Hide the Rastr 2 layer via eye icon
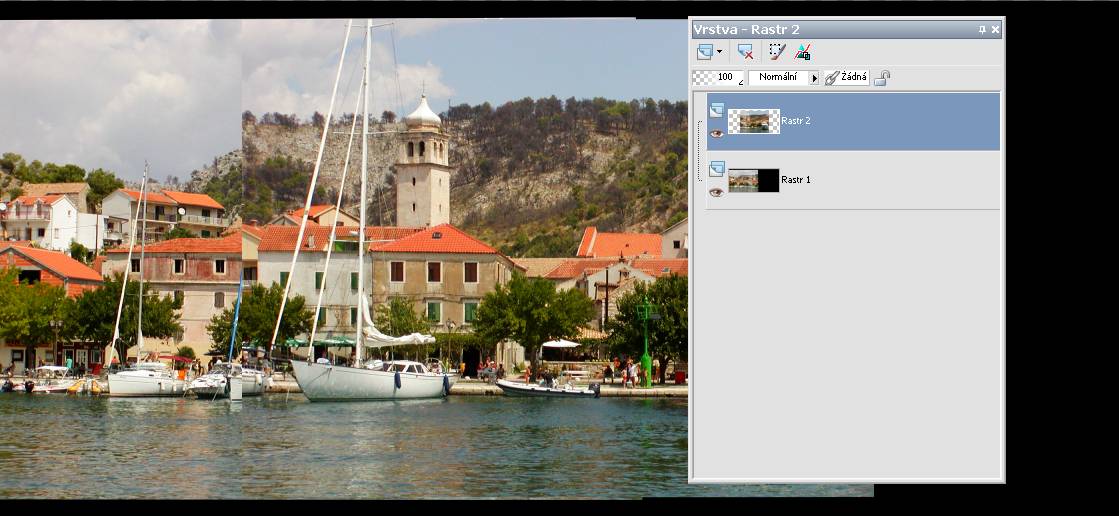The width and height of the screenshot is (1119, 516). click(717, 133)
